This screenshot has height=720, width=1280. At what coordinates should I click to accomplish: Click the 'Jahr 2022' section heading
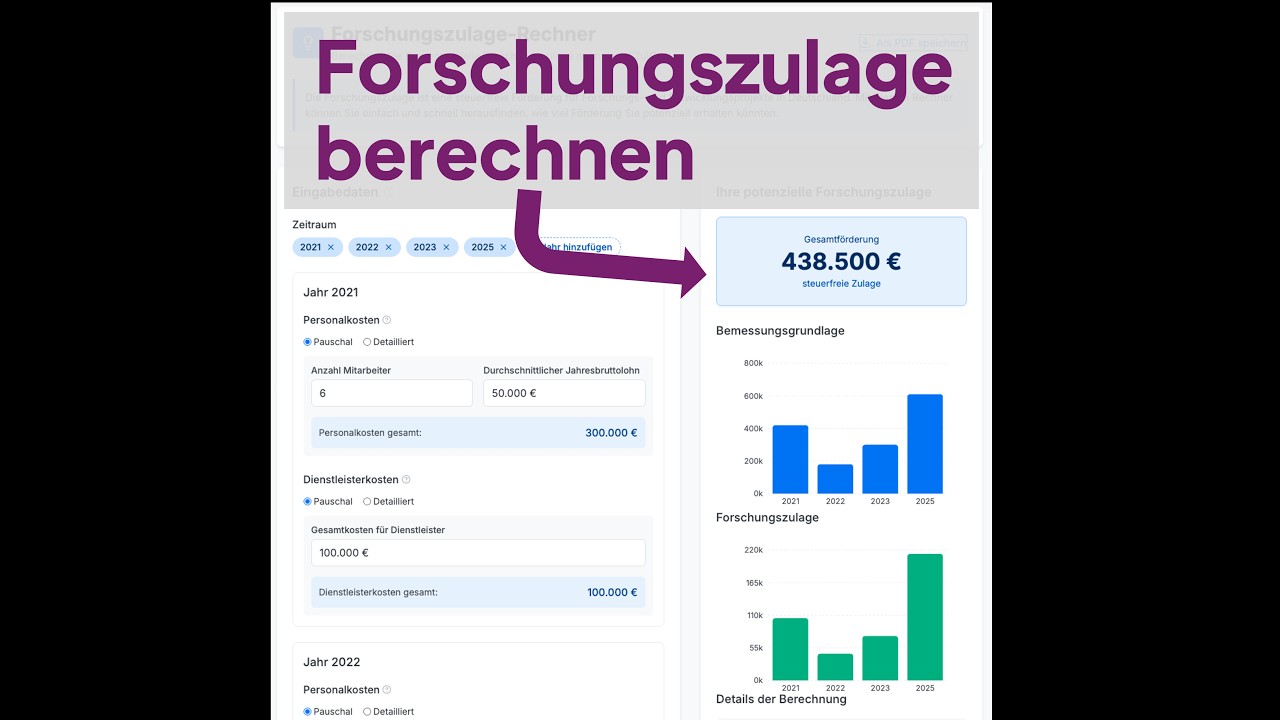click(331, 662)
